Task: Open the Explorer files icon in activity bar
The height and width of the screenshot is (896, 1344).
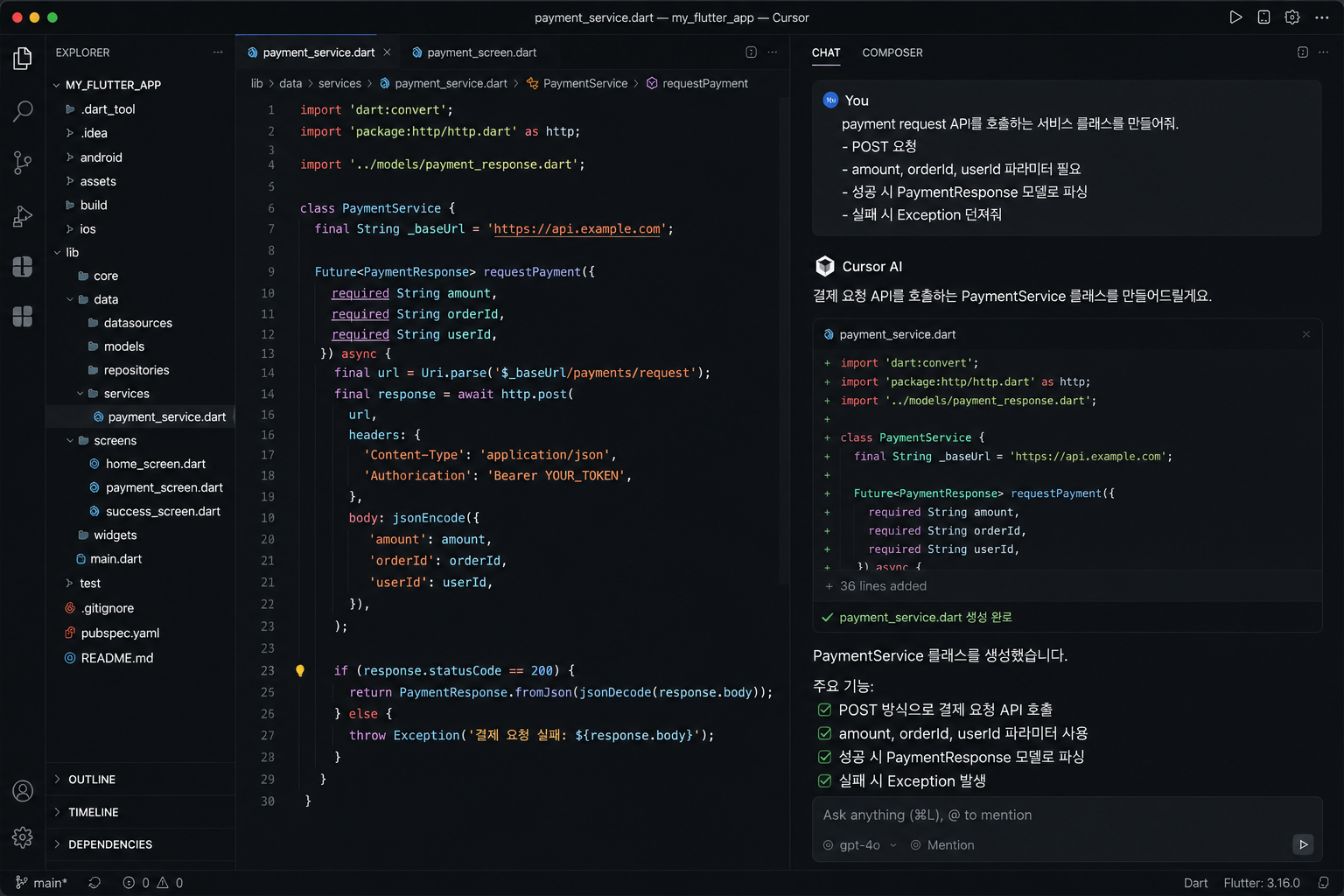Action: 23,59
